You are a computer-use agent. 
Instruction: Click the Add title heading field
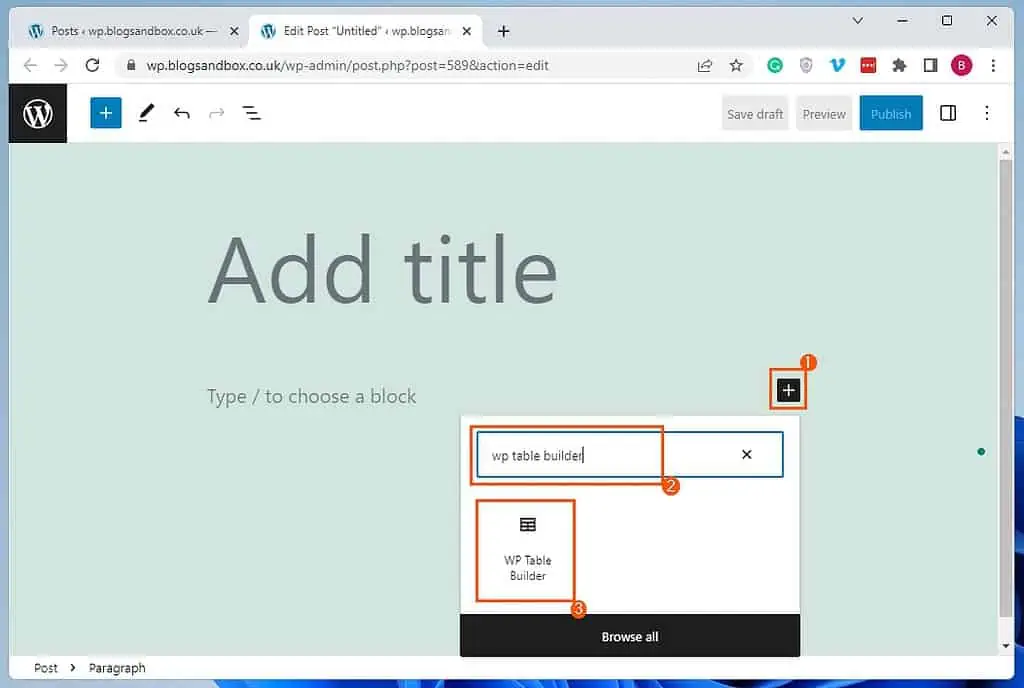383,269
